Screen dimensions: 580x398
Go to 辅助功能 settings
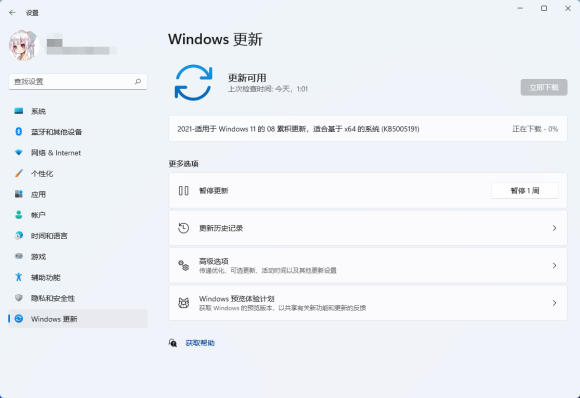click(x=78, y=277)
